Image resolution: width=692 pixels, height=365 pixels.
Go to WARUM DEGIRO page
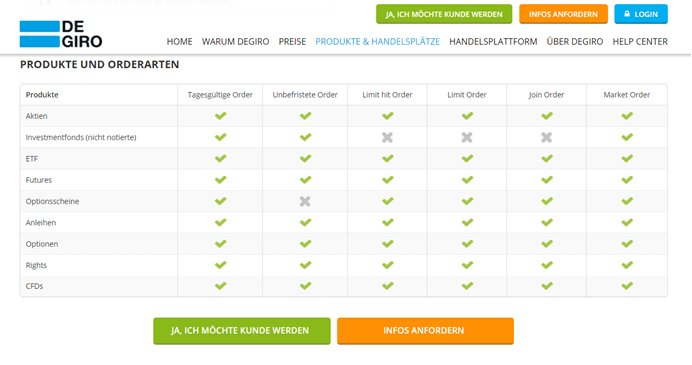click(x=235, y=41)
